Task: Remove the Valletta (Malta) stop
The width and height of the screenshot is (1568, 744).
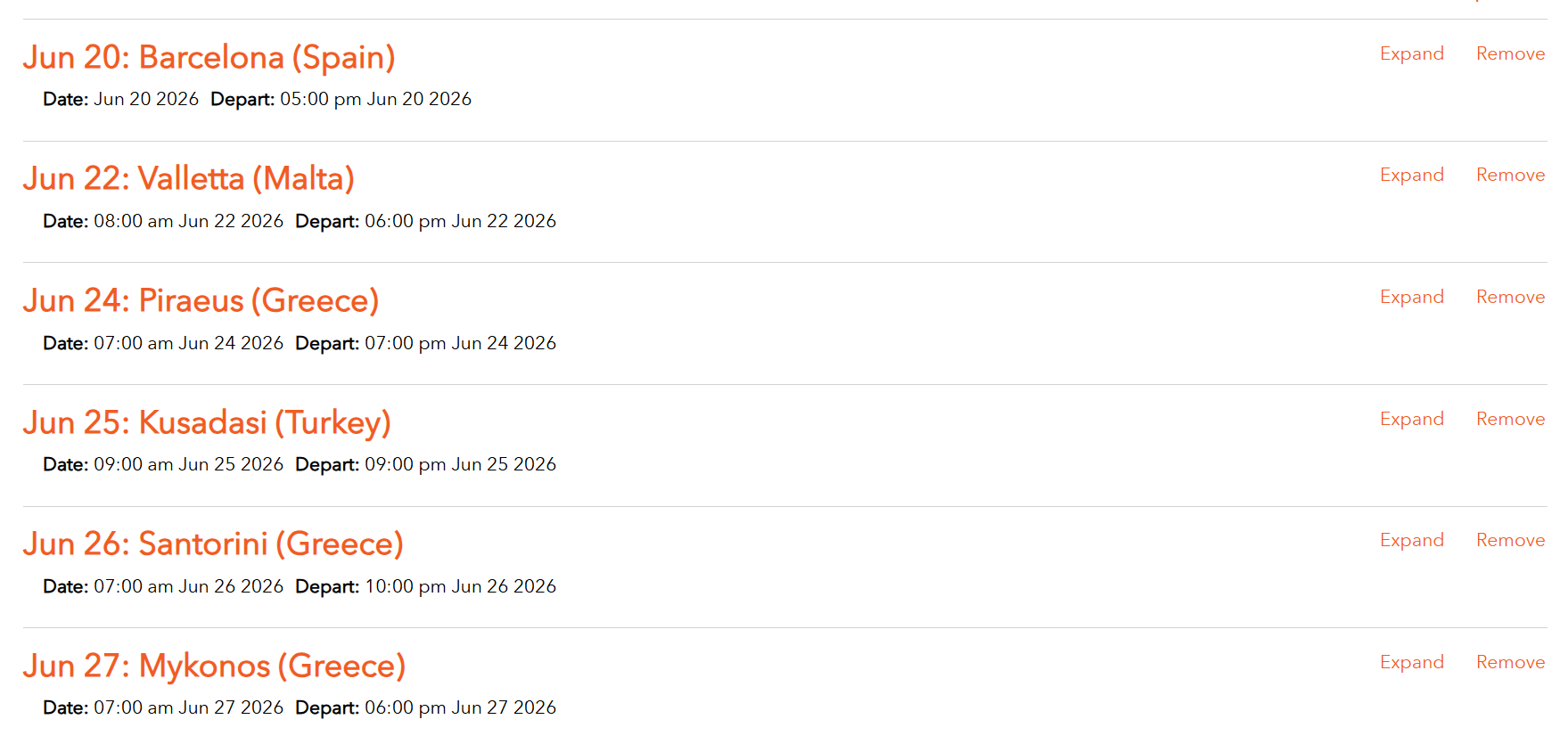Action: click(1510, 175)
